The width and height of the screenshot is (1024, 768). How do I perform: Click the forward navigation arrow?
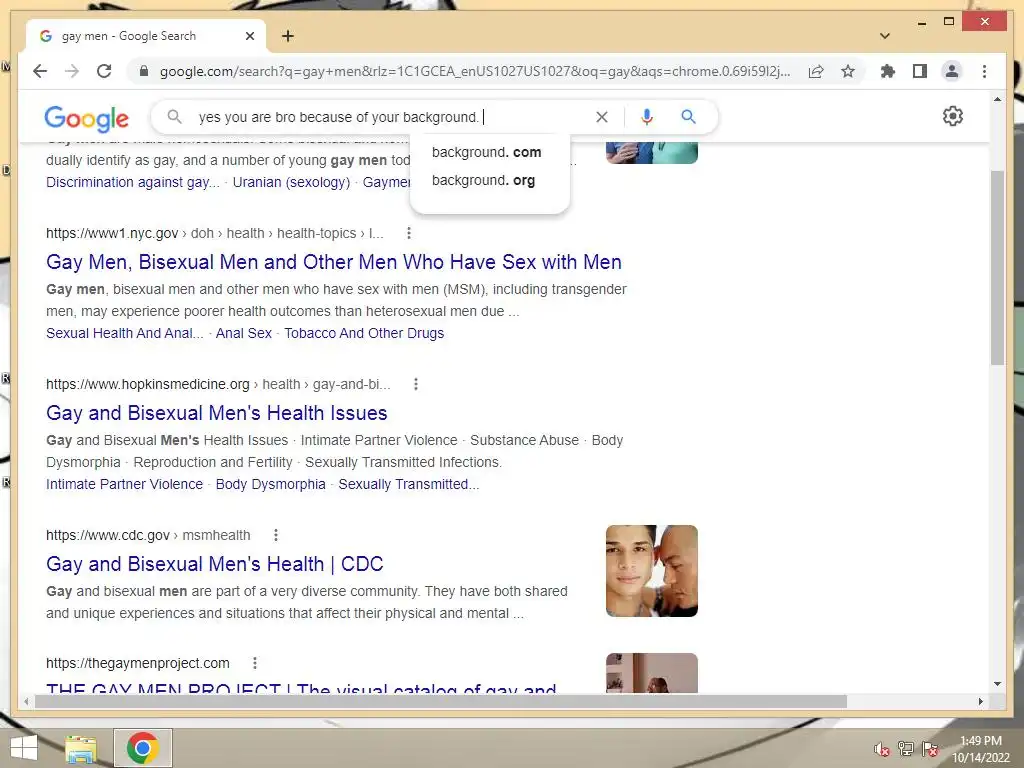(x=72, y=71)
